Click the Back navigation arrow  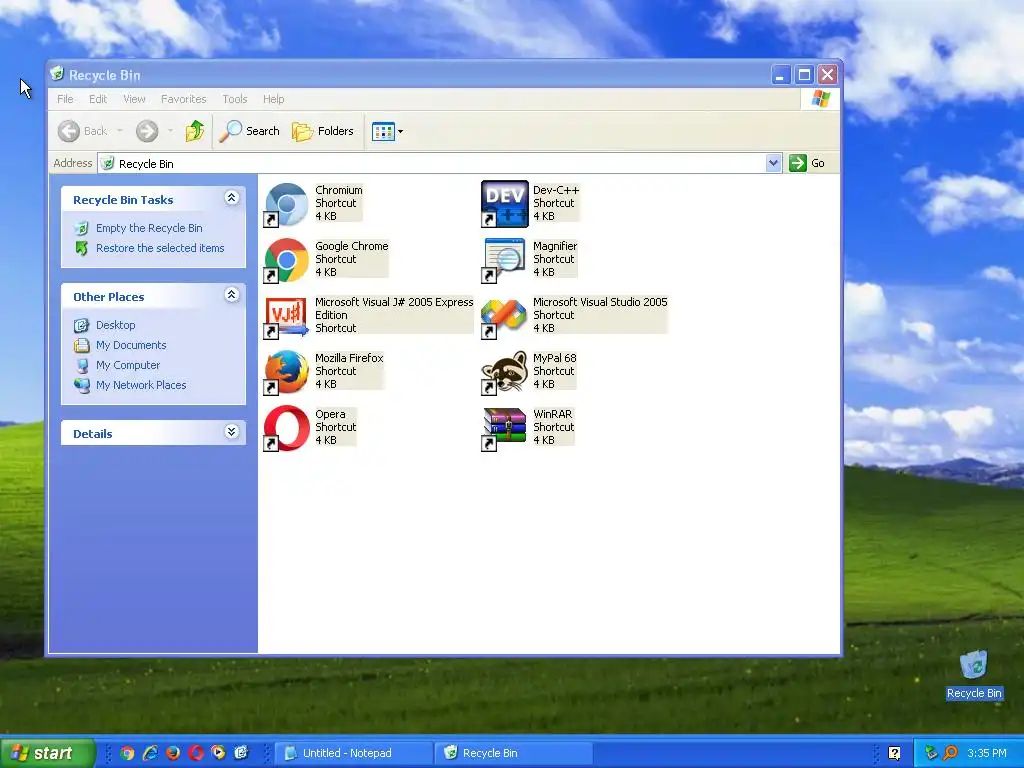[x=69, y=131]
